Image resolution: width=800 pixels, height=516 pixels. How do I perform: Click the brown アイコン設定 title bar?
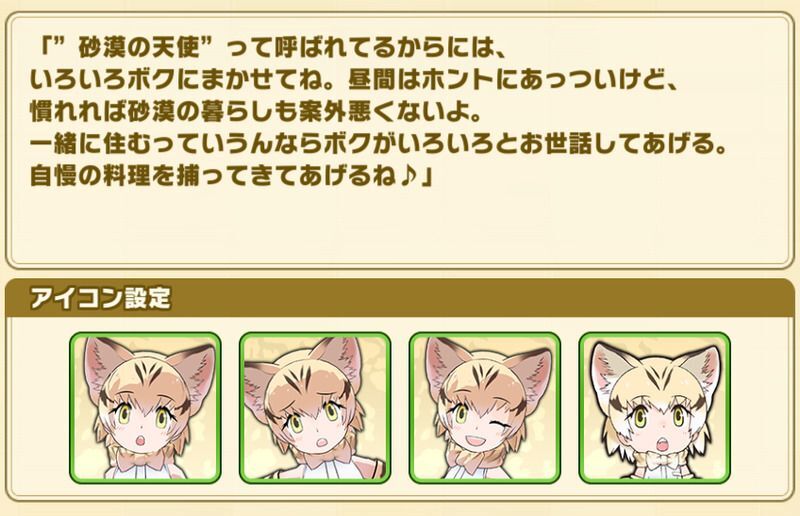[400, 298]
